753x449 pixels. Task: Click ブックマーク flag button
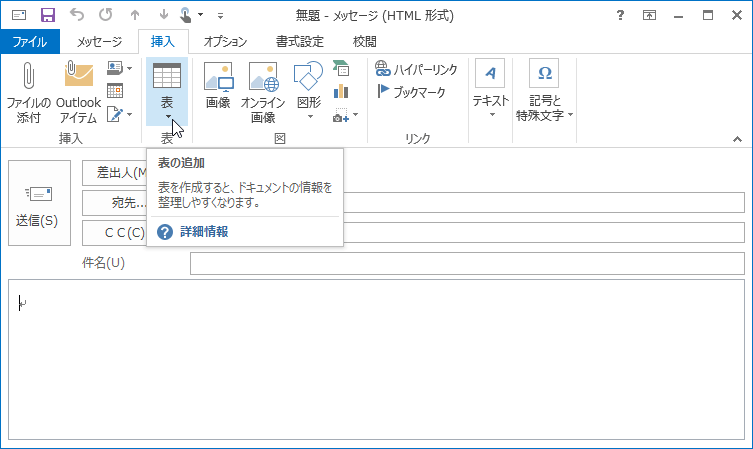411,92
